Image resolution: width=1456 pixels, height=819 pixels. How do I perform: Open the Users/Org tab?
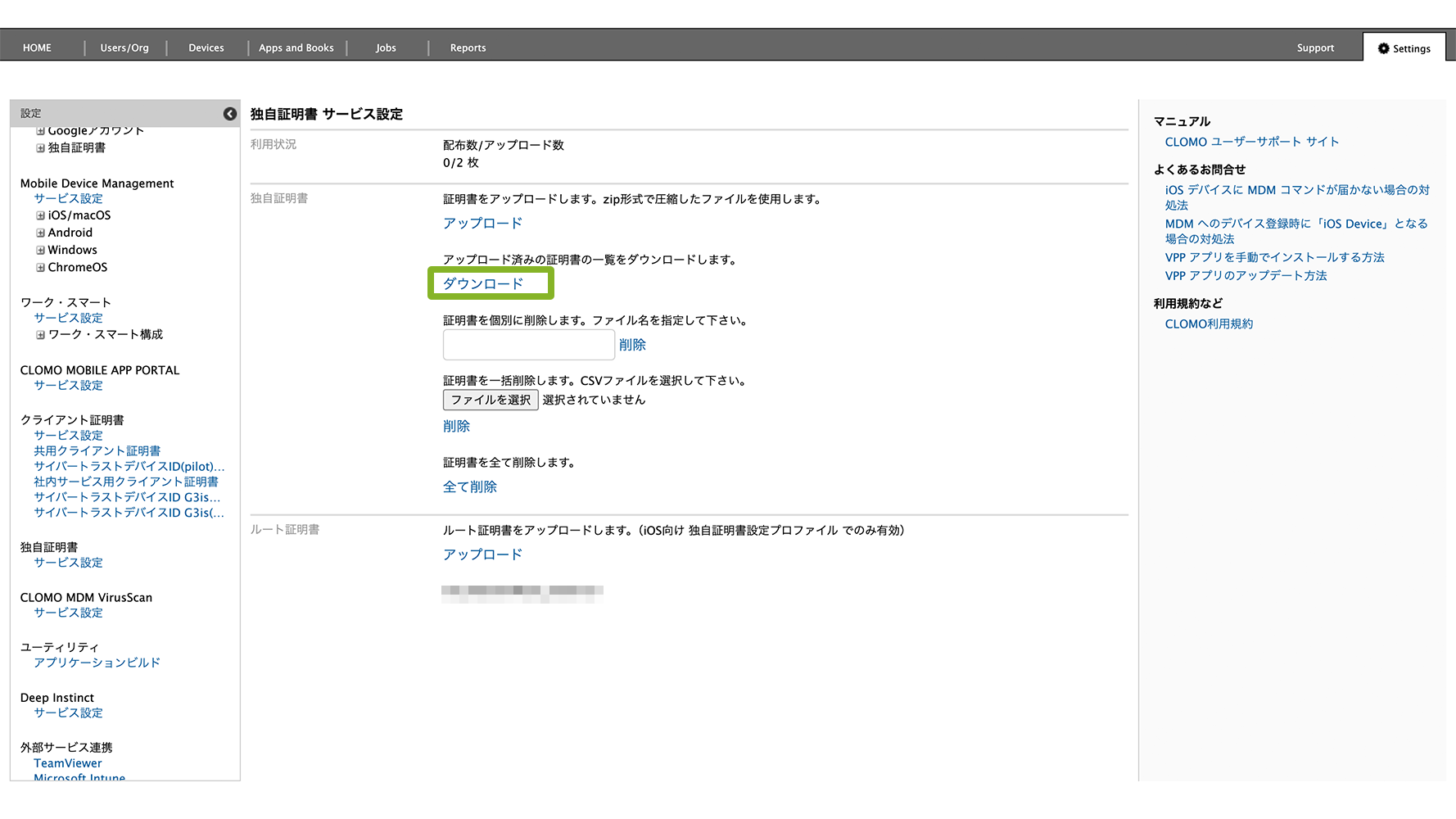click(x=124, y=48)
